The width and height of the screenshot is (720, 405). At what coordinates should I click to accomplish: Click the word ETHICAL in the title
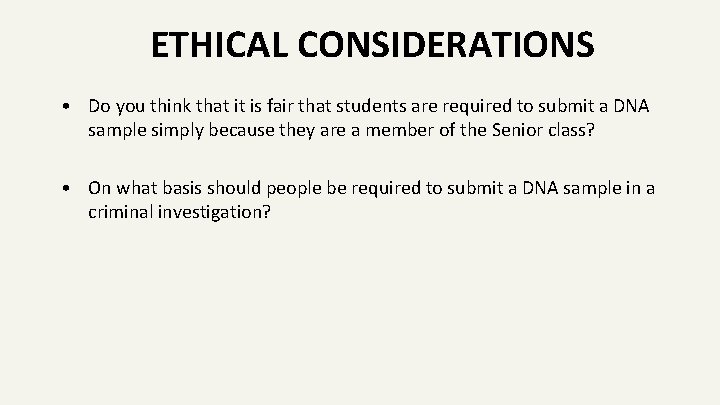pos(219,45)
